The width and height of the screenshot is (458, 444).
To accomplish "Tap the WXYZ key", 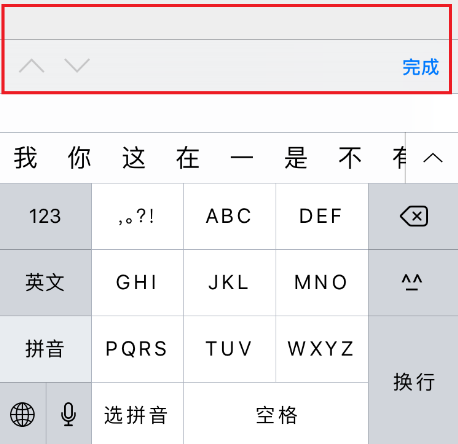I will click(322, 349).
